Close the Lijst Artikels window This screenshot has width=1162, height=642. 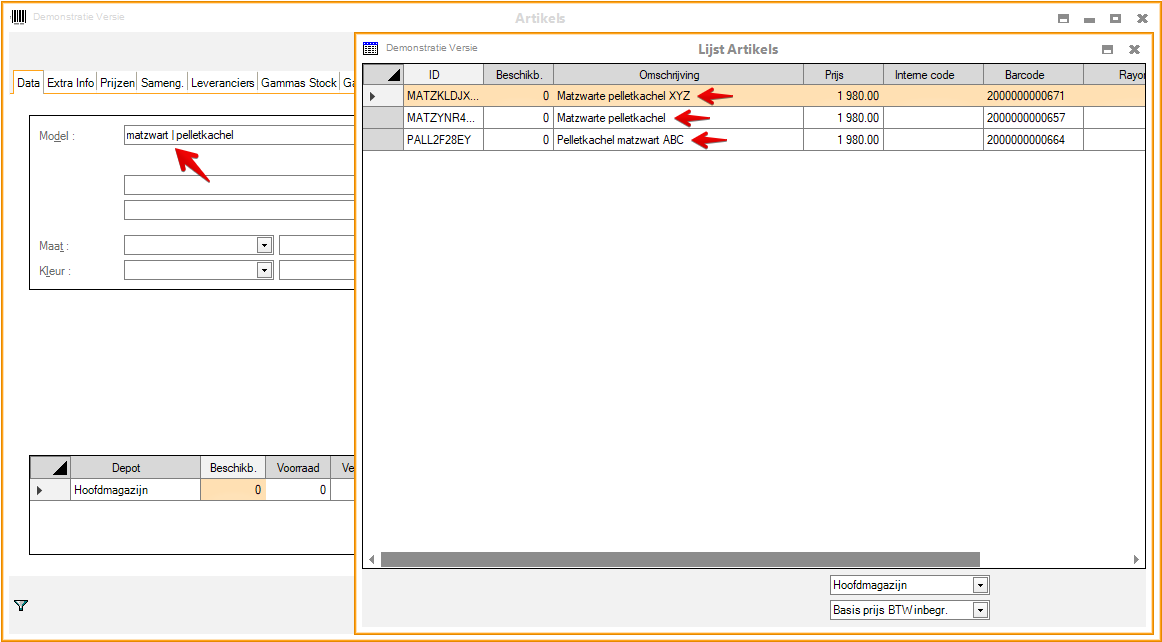[1134, 49]
